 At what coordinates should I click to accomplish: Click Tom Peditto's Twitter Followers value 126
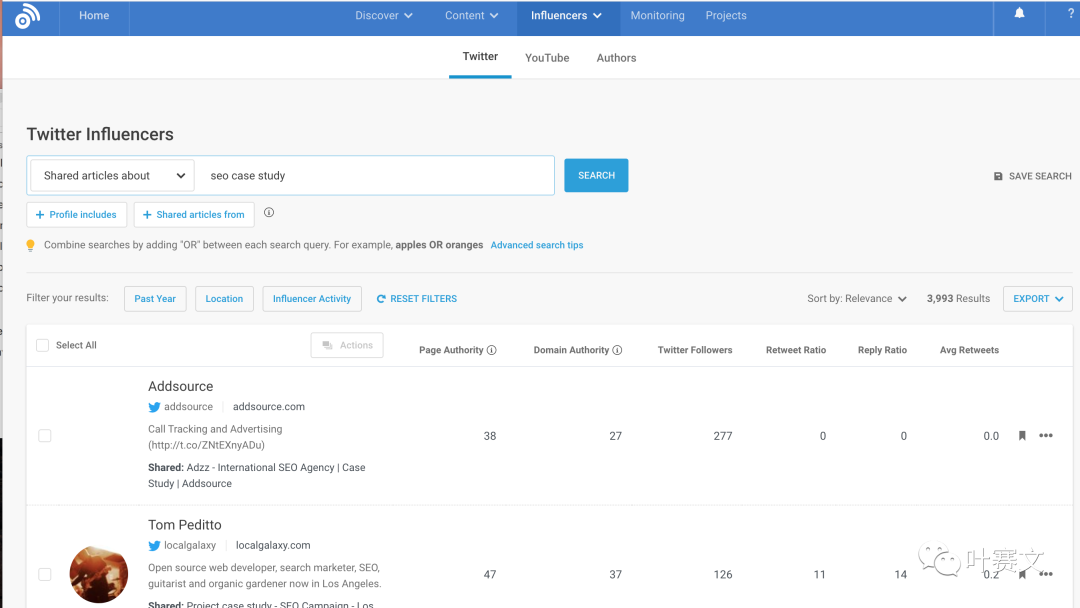pyautogui.click(x=723, y=574)
